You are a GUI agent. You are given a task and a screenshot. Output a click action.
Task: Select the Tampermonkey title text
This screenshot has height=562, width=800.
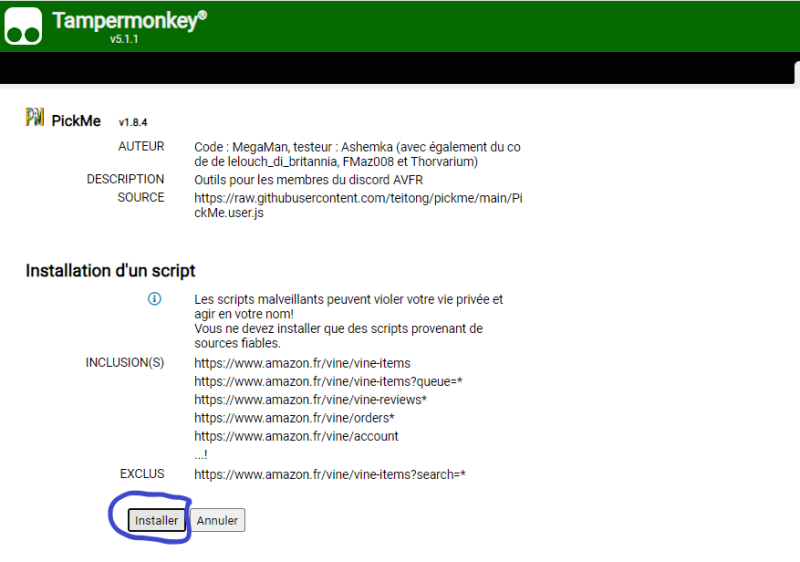coord(130,21)
